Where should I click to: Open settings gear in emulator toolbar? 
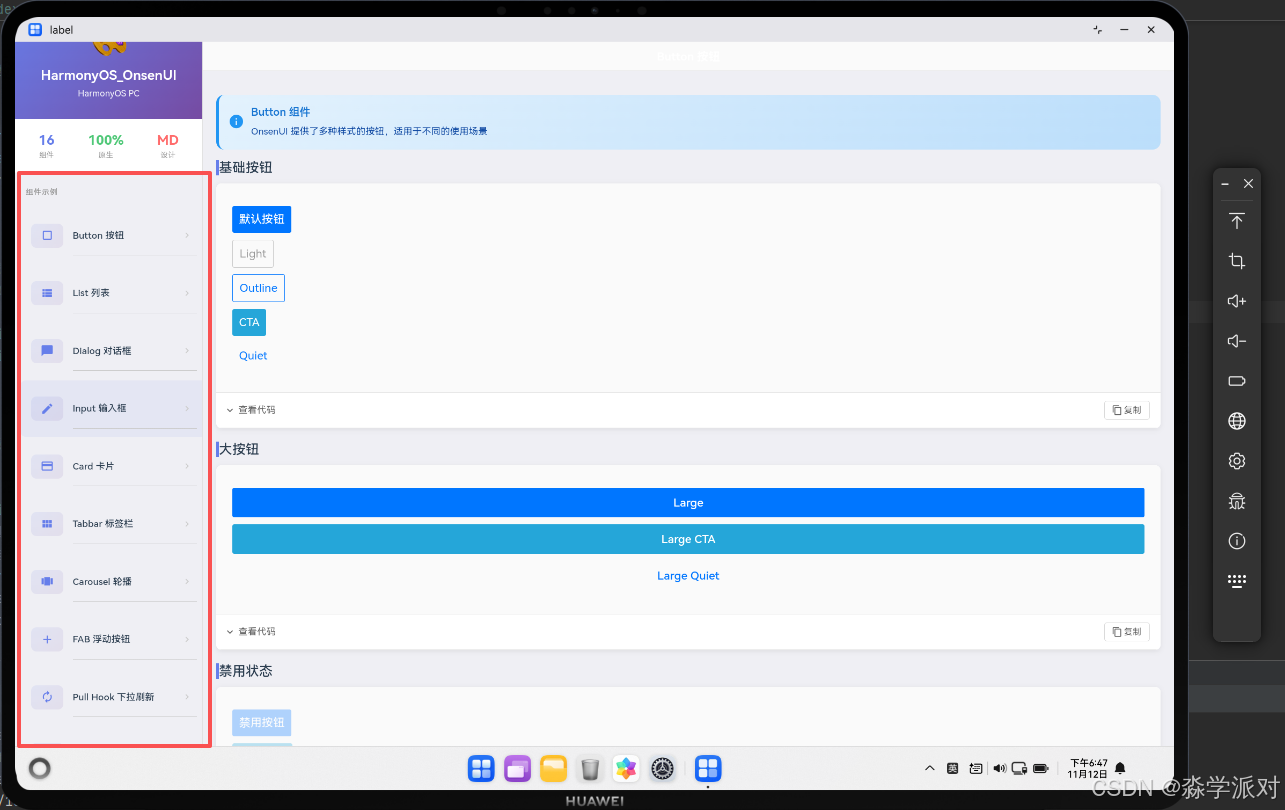pyautogui.click(x=1237, y=461)
